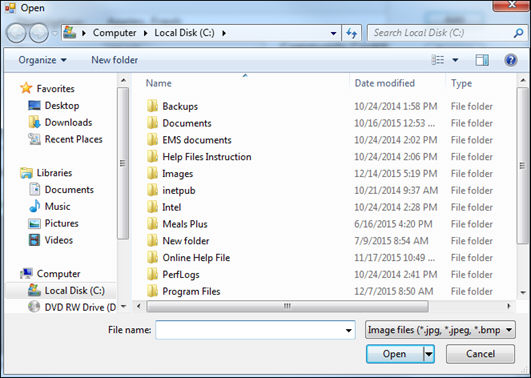531x378 pixels.
Task: Click the Libraries icon in sidebar
Action: pyautogui.click(x=26, y=173)
